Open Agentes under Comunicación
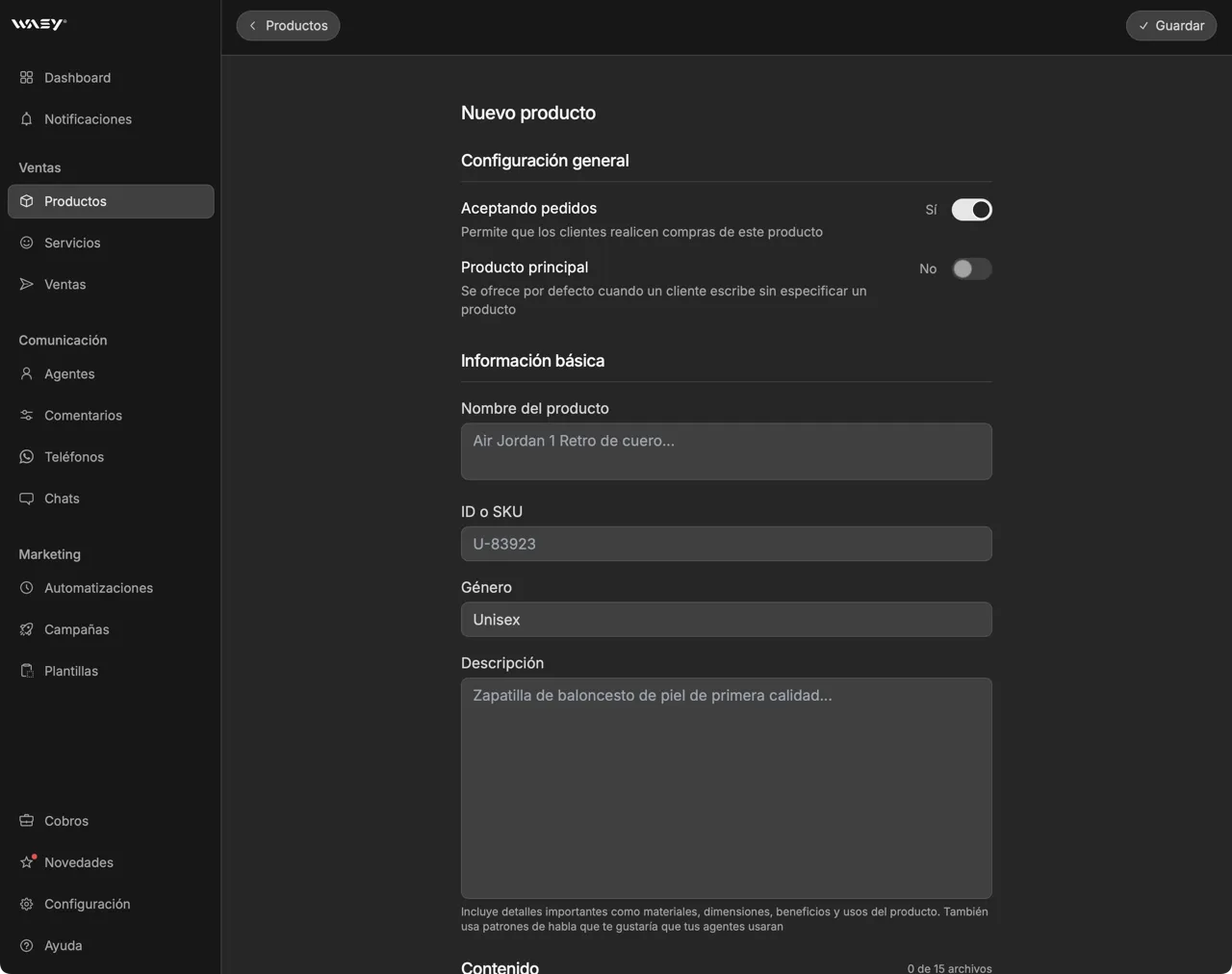The width and height of the screenshot is (1232, 974). (x=68, y=373)
